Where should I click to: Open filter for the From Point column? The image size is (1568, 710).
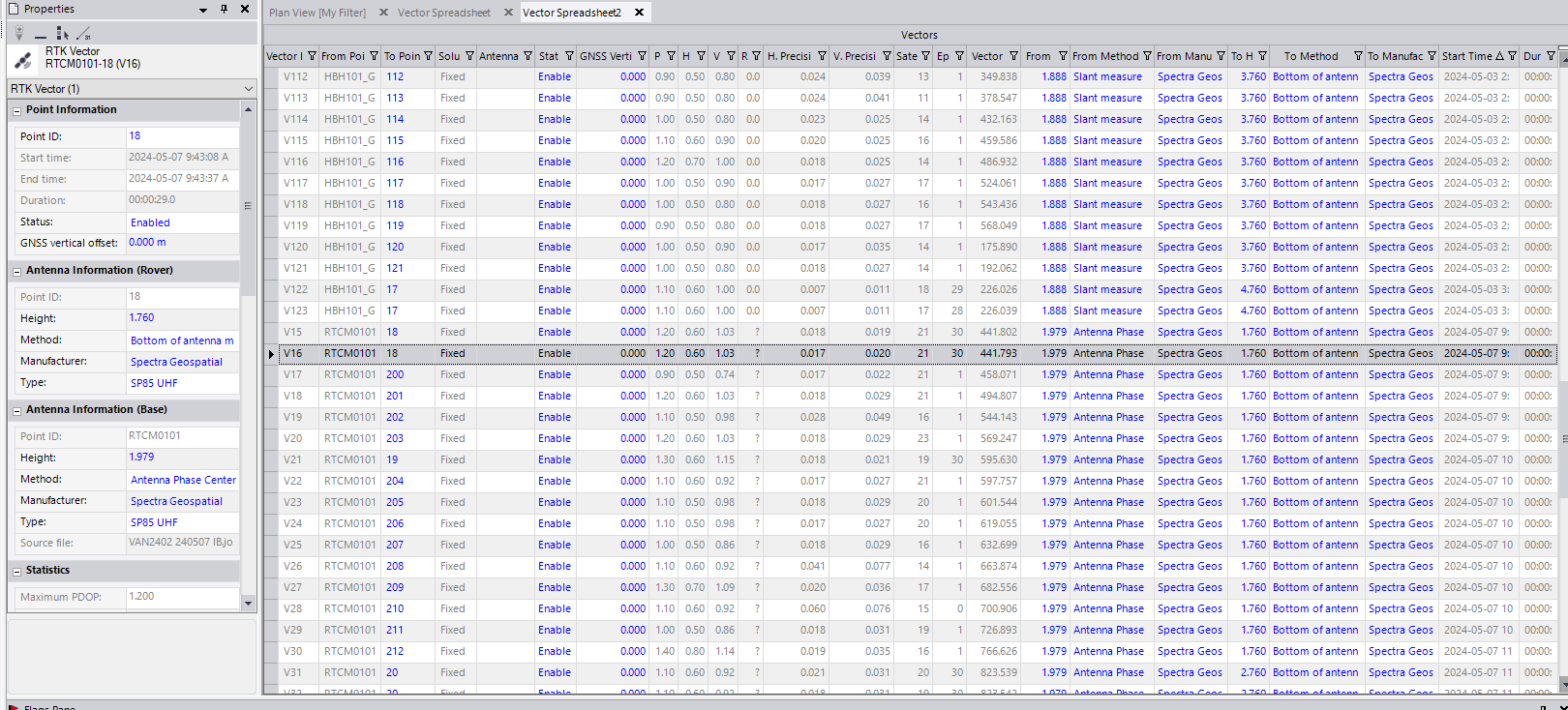pos(374,56)
